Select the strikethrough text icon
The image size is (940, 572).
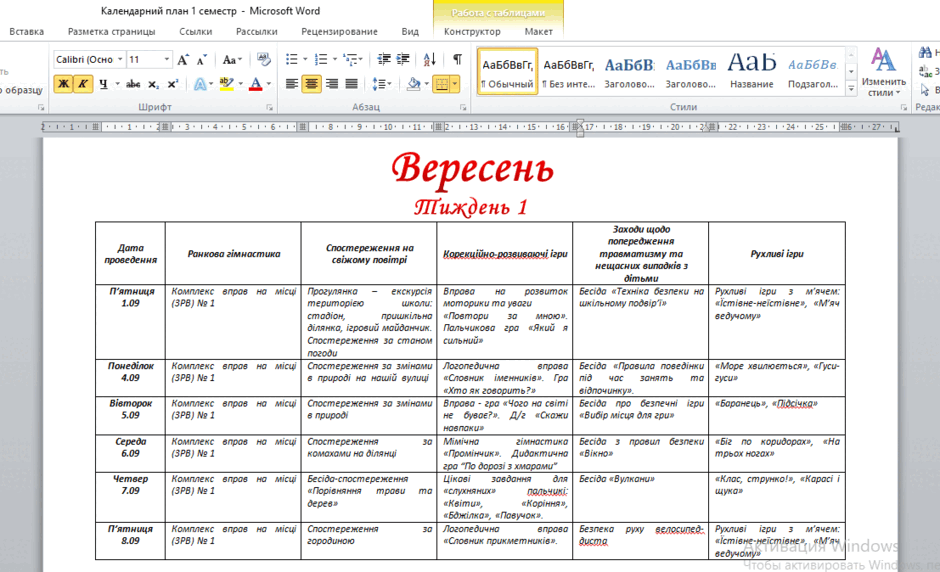tap(133, 84)
